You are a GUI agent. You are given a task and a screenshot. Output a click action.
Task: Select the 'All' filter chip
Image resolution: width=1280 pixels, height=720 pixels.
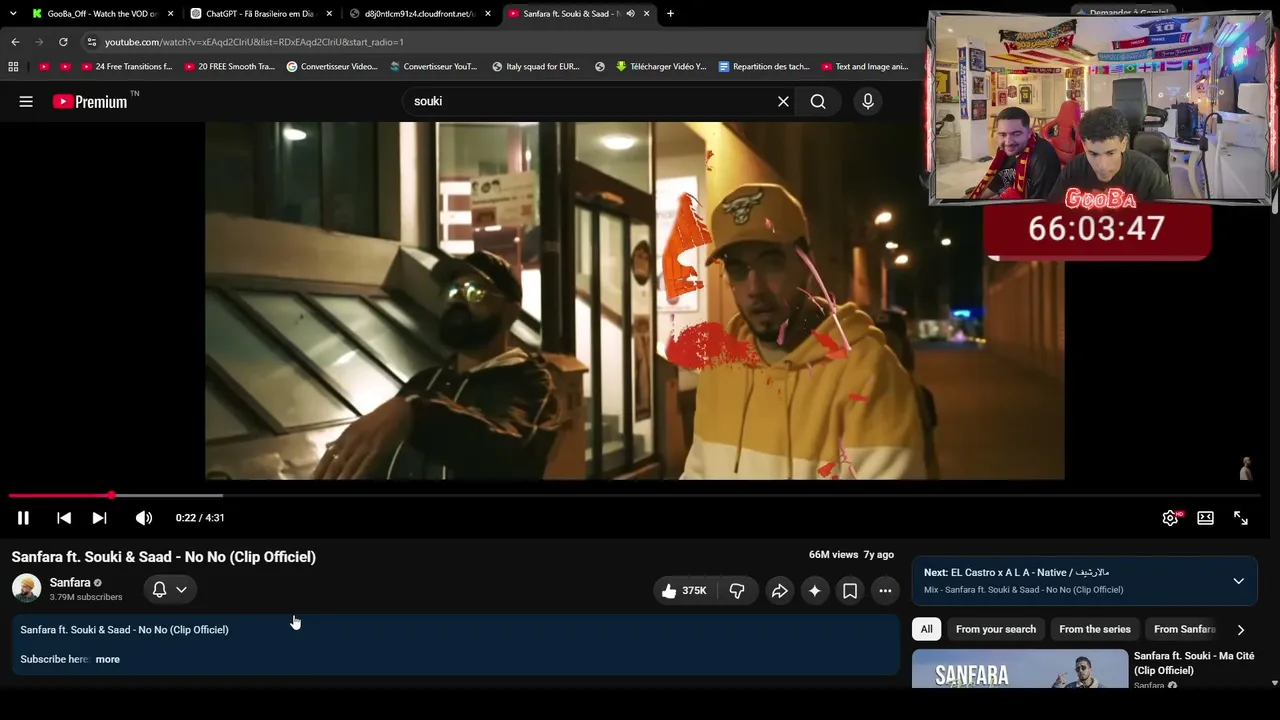[926, 629]
